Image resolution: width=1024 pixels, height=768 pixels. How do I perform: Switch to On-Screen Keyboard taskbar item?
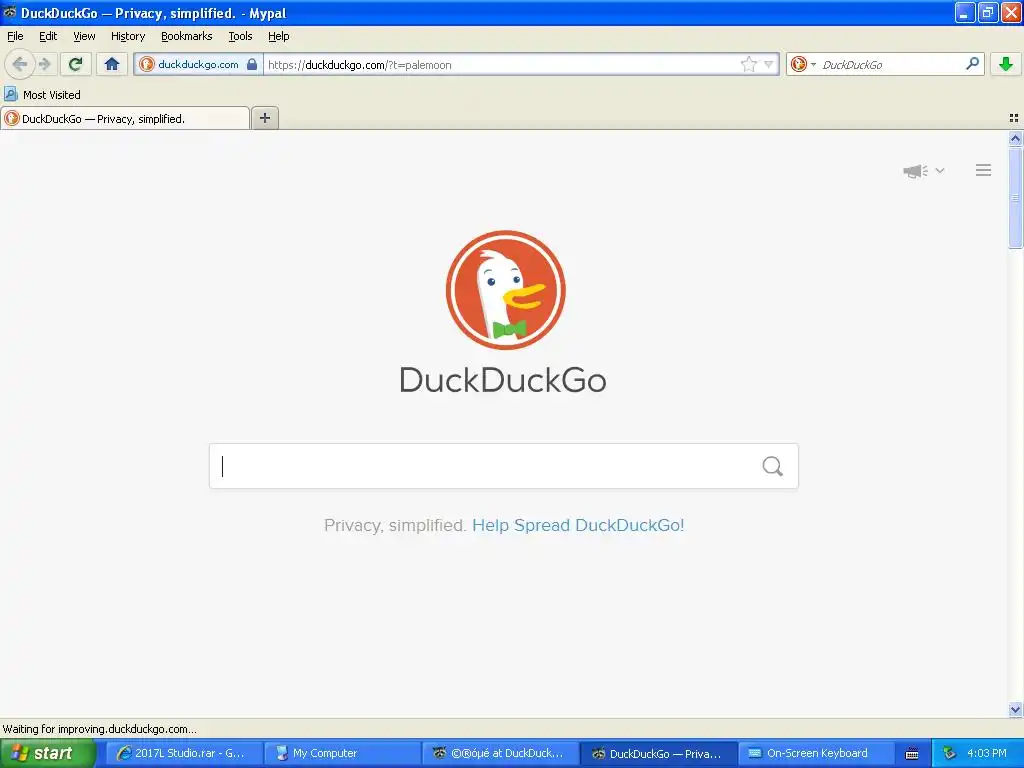(816, 753)
